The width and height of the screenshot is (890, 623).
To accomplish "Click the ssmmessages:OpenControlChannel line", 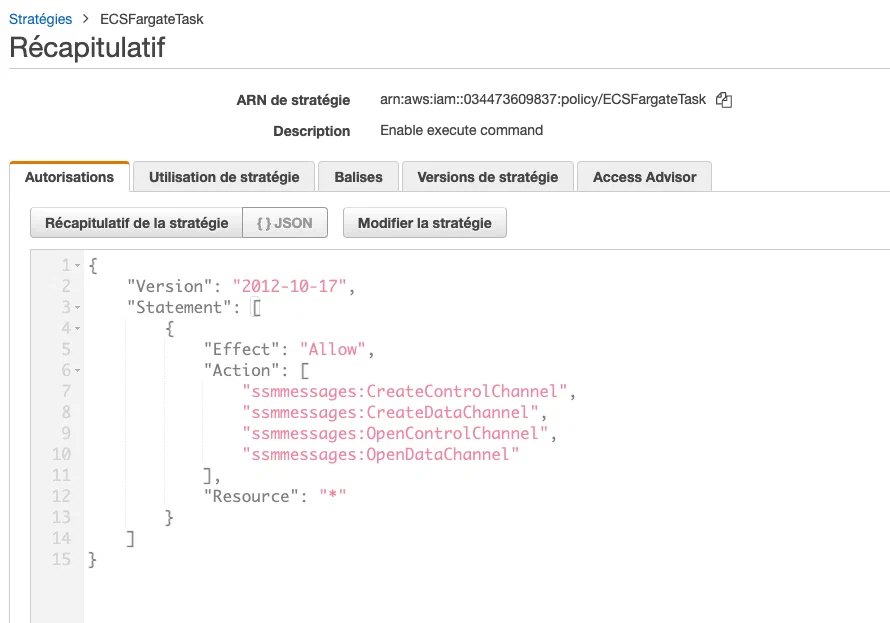I will (394, 433).
